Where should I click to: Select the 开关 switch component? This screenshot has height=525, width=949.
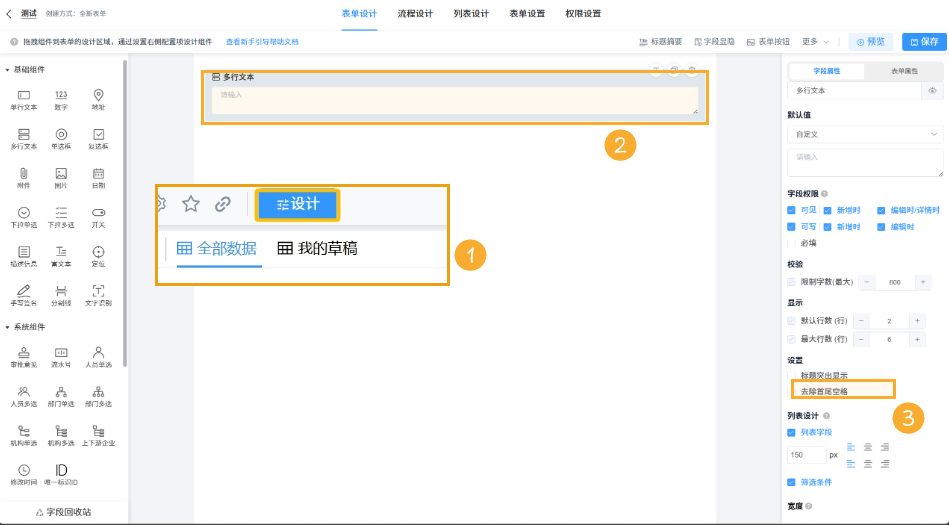(99, 217)
